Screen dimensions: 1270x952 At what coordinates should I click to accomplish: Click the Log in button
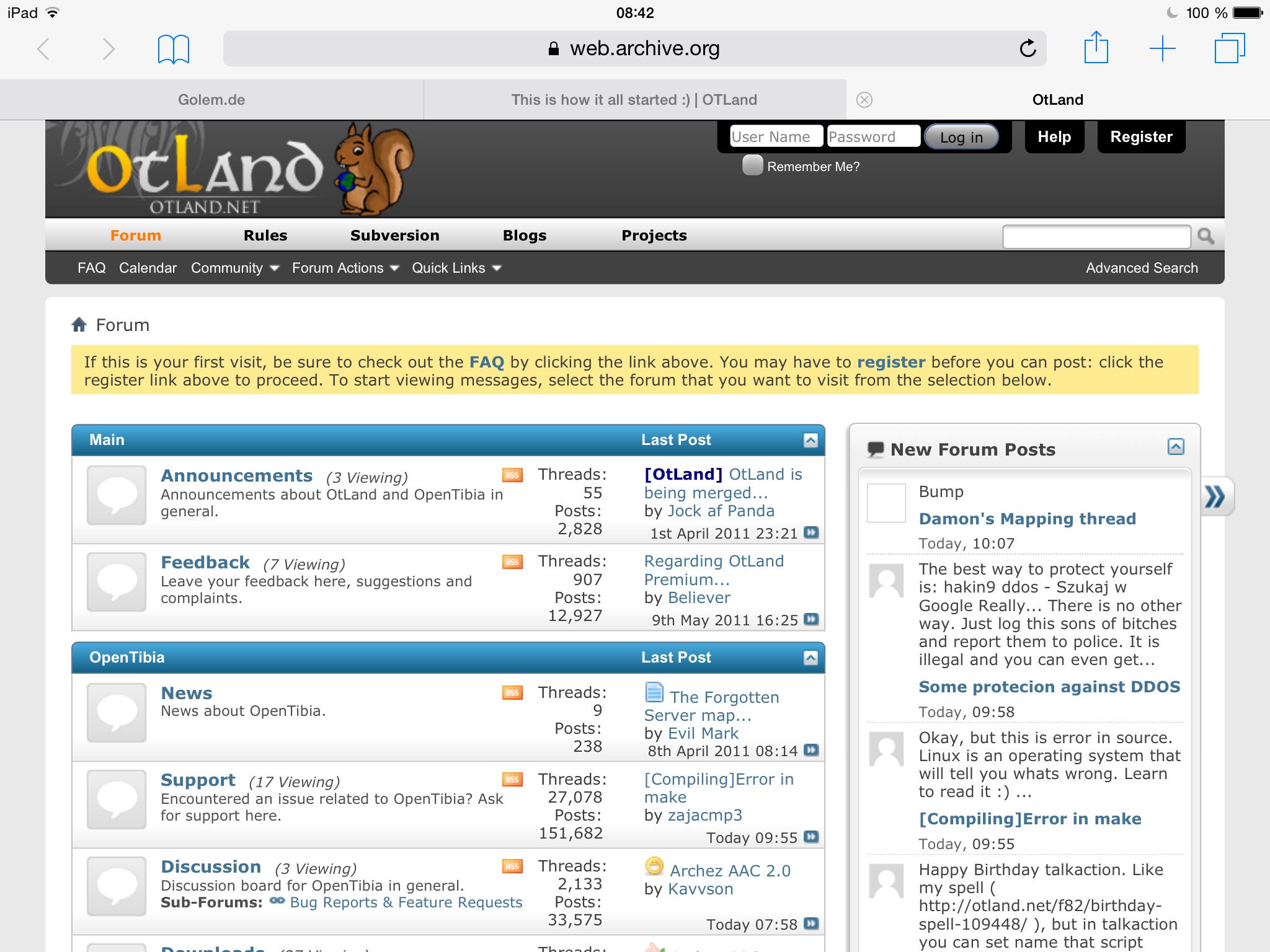coord(961,137)
